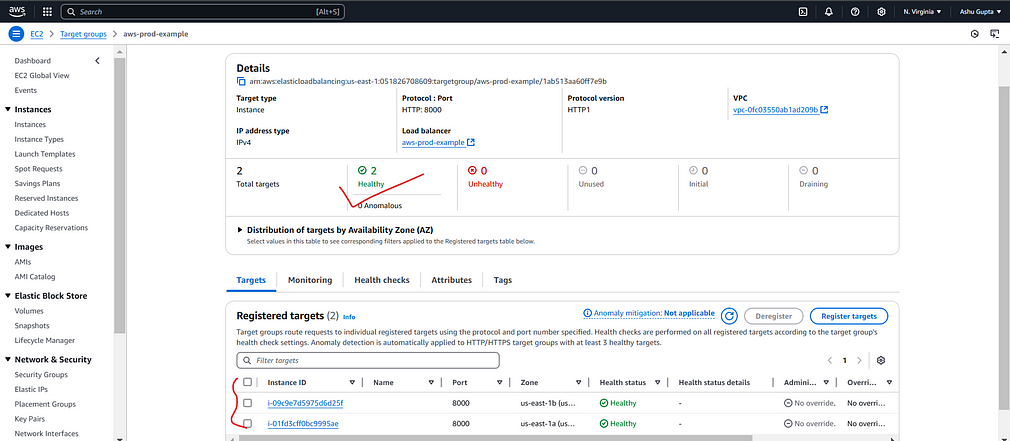This screenshot has width=1010, height=441.
Task: Go to next page of targets
Action: point(859,361)
